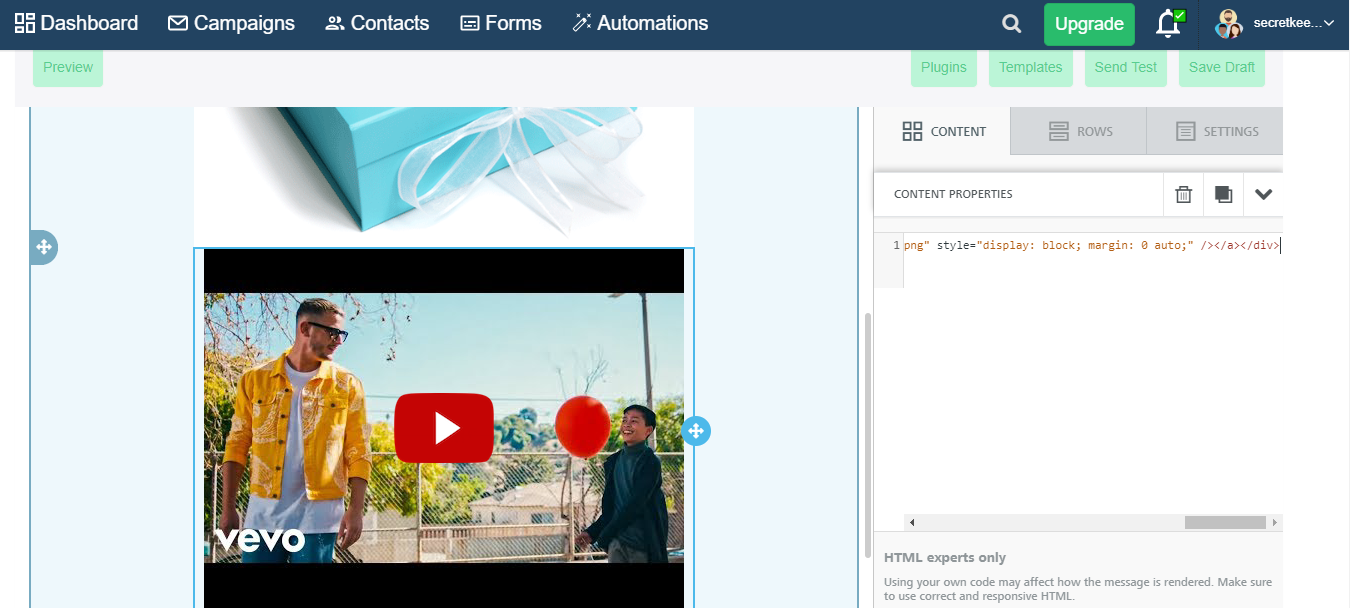The image size is (1350, 608).
Task: Click the Plugins button
Action: [944, 67]
